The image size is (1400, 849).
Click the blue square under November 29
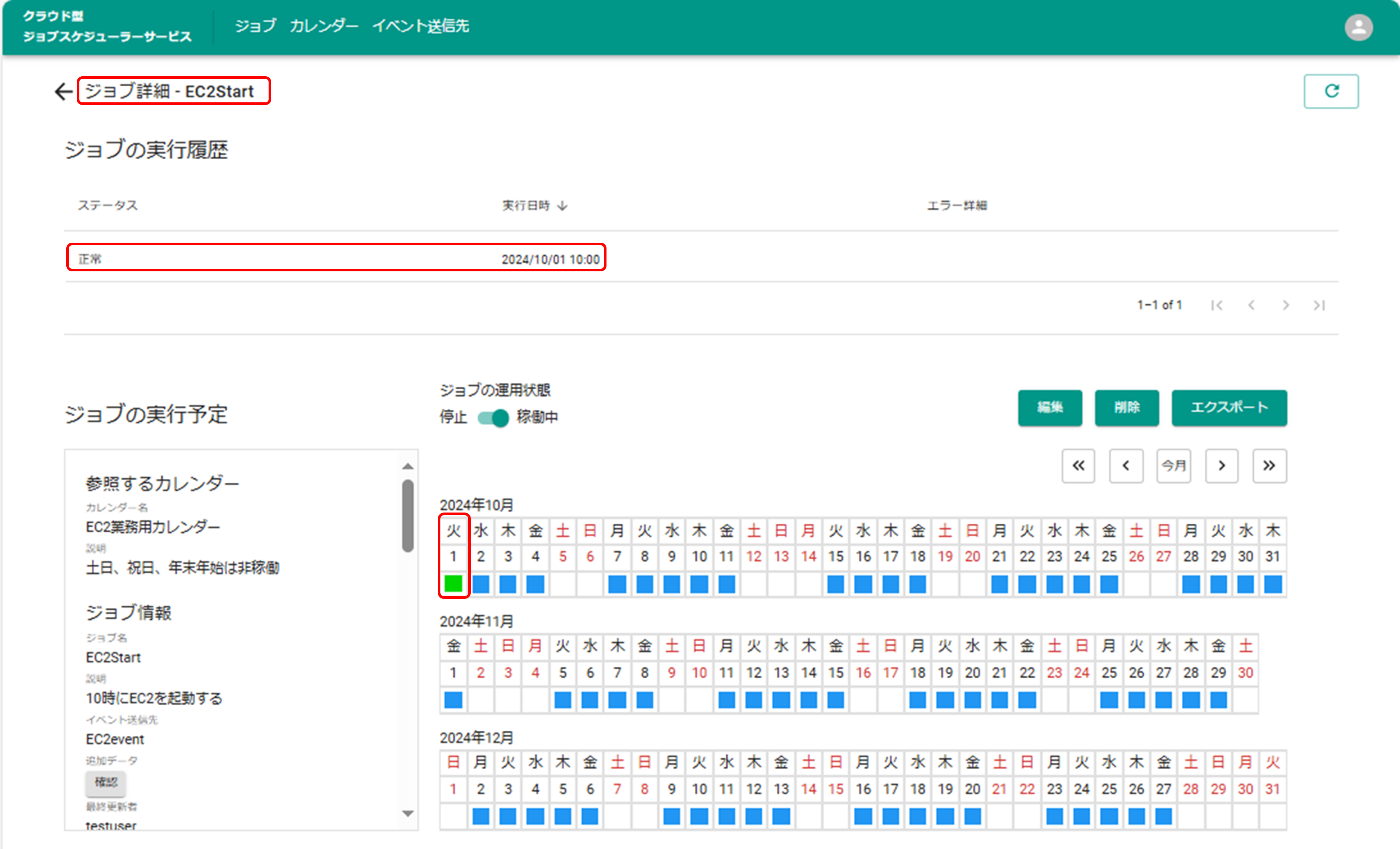coord(1218,700)
